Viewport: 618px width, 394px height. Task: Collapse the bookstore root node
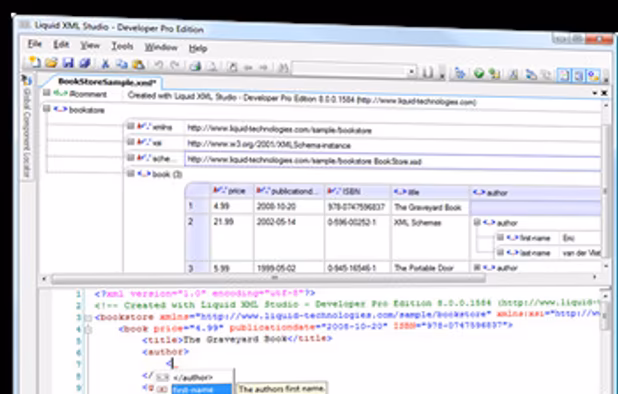47,108
